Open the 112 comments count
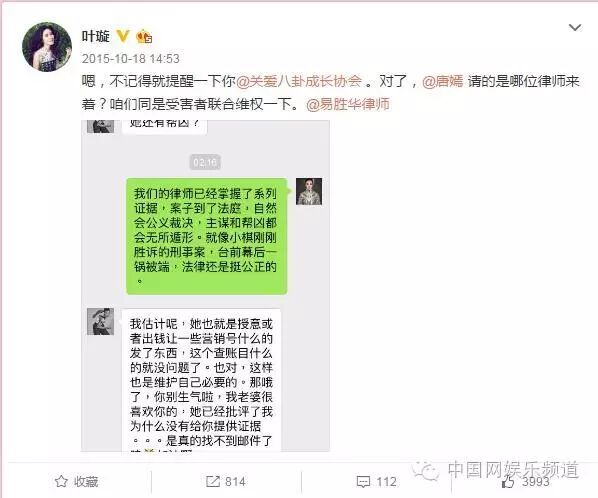598x498 pixels. pyautogui.click(x=386, y=482)
